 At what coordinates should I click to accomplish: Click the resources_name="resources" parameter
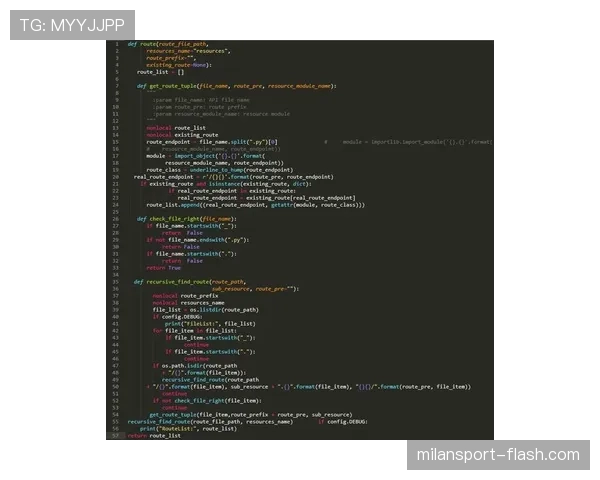[x=189, y=51]
